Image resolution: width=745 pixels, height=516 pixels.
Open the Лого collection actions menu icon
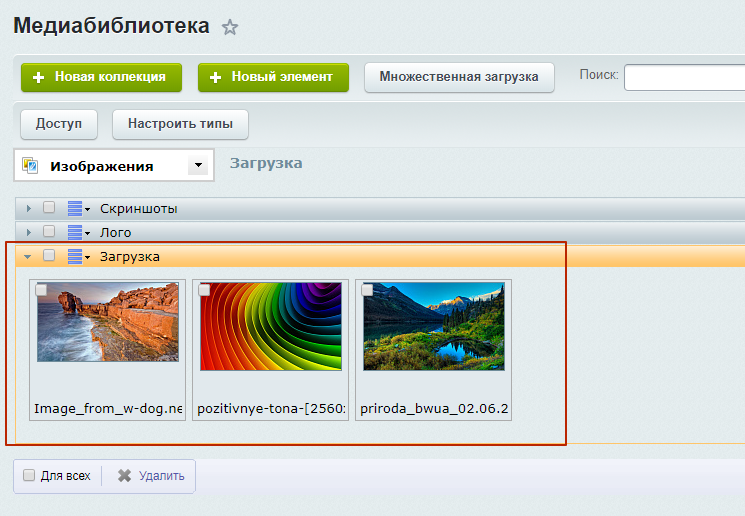[x=78, y=232]
